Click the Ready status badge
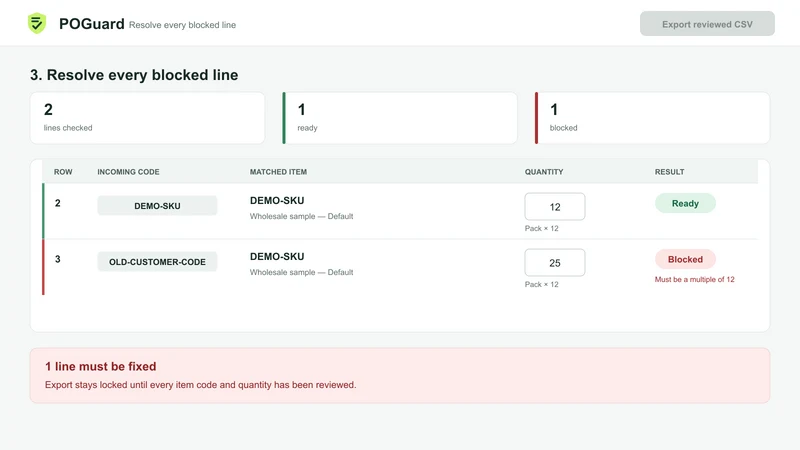This screenshot has height=450, width=800. click(685, 203)
